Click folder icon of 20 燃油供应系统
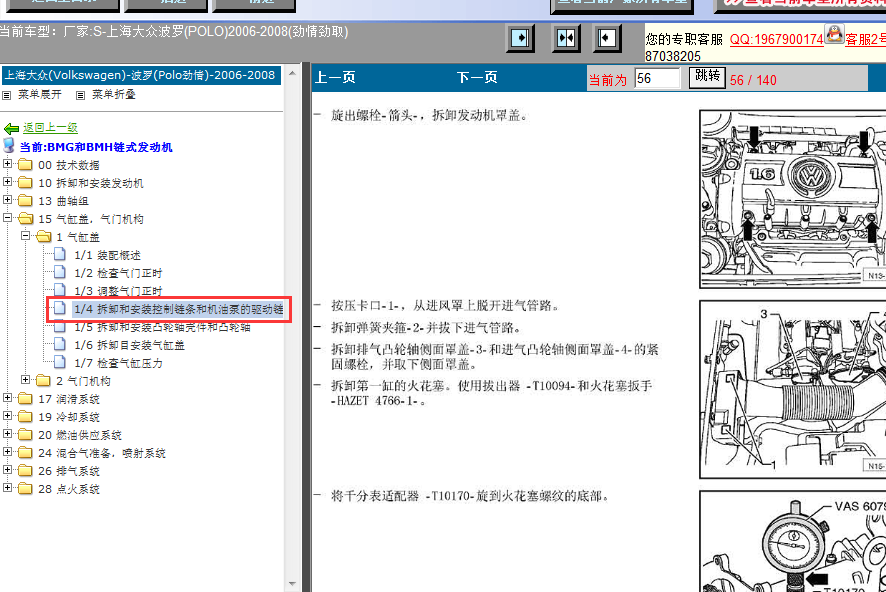 click(25, 435)
